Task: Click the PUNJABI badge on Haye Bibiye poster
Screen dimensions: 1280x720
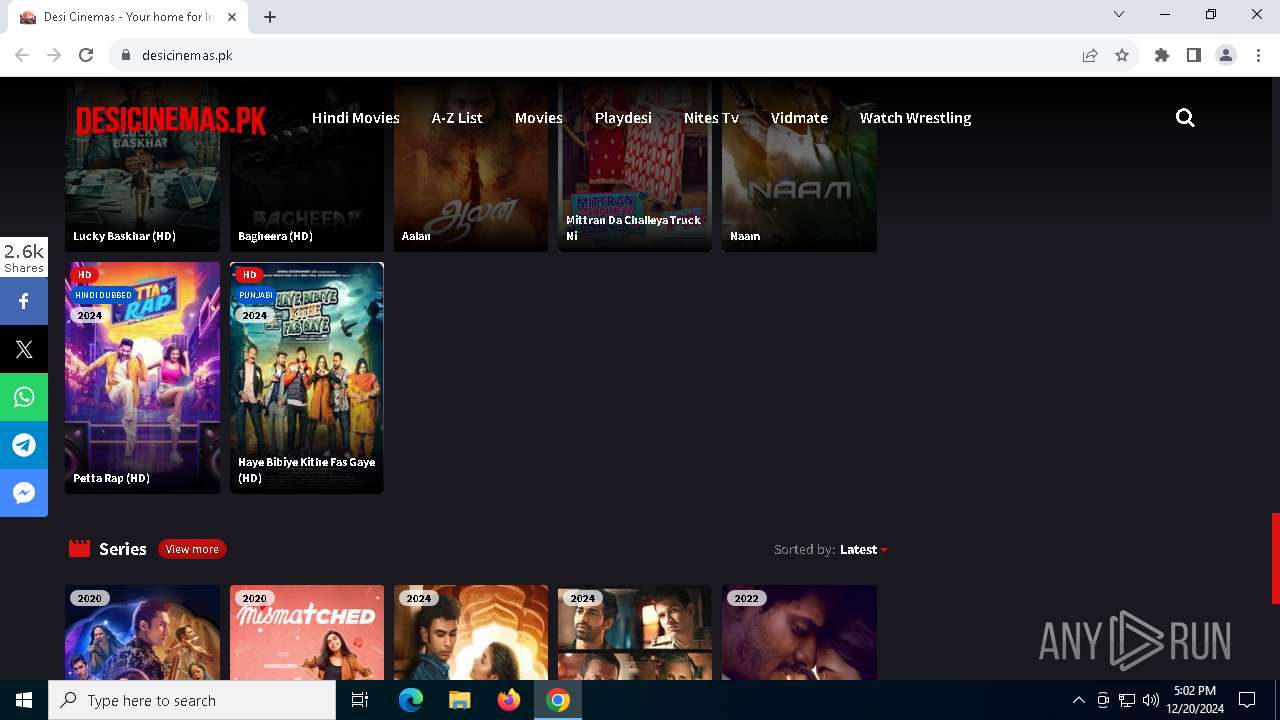Action: pos(256,295)
